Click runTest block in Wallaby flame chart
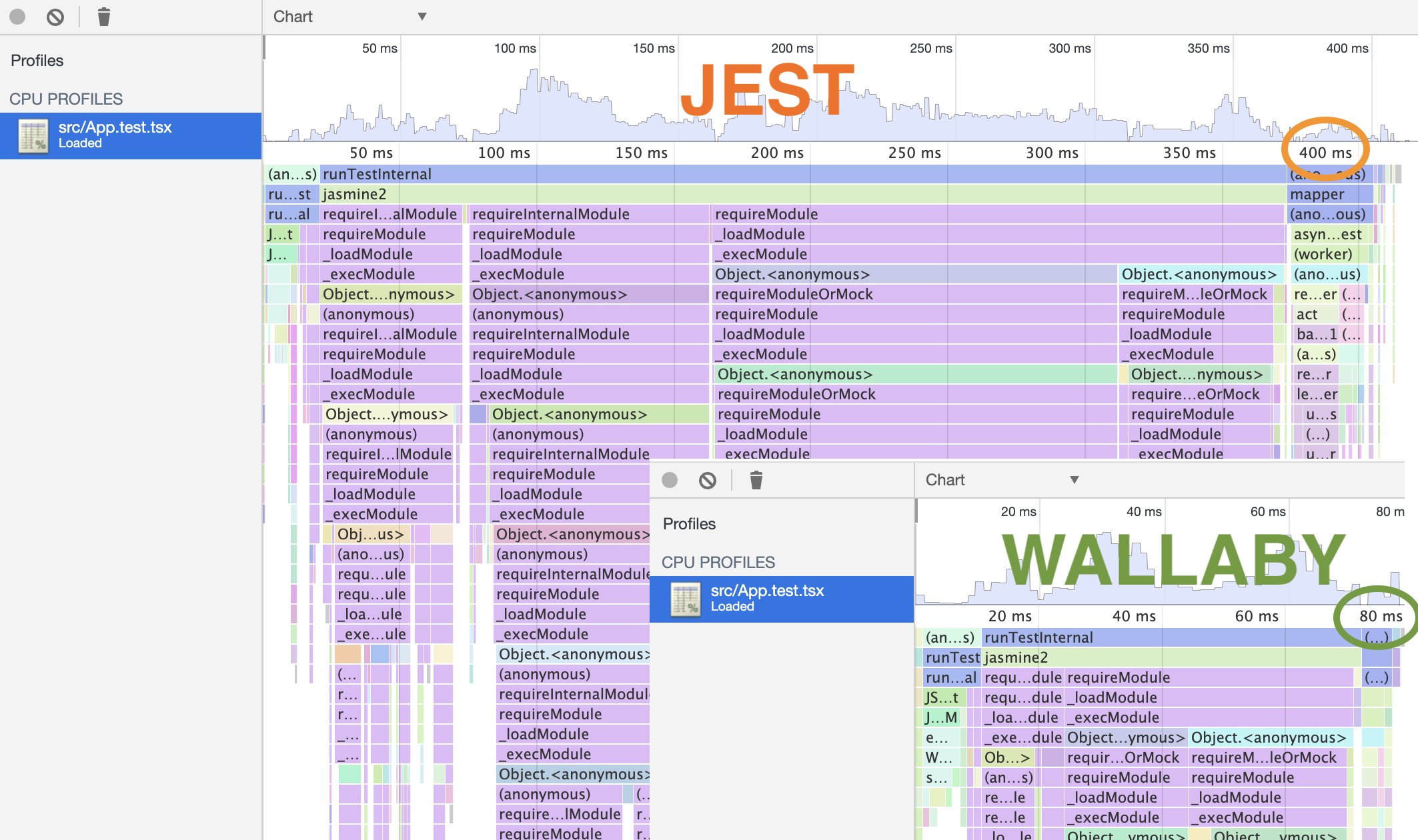 pyautogui.click(x=952, y=658)
